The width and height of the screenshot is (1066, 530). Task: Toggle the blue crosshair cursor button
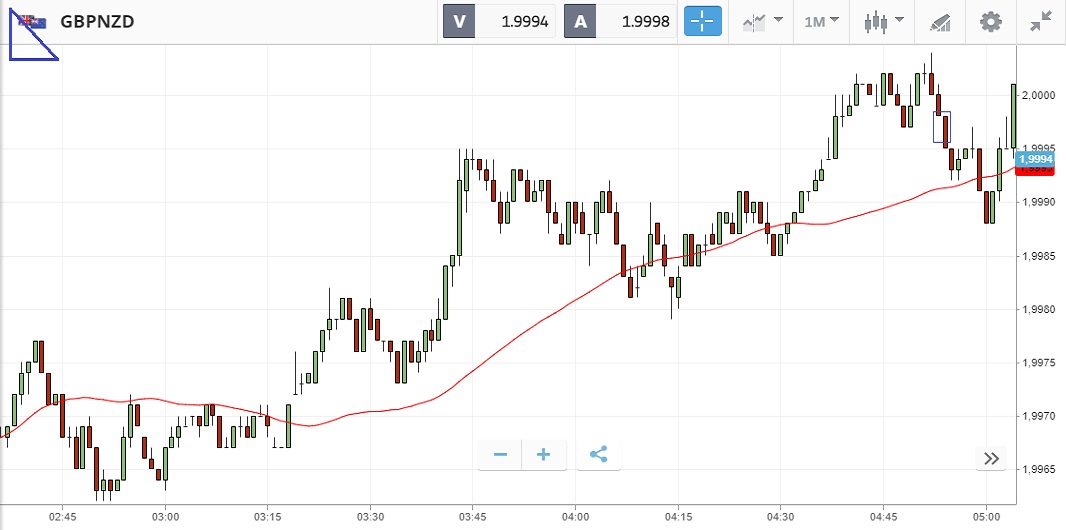pos(702,21)
